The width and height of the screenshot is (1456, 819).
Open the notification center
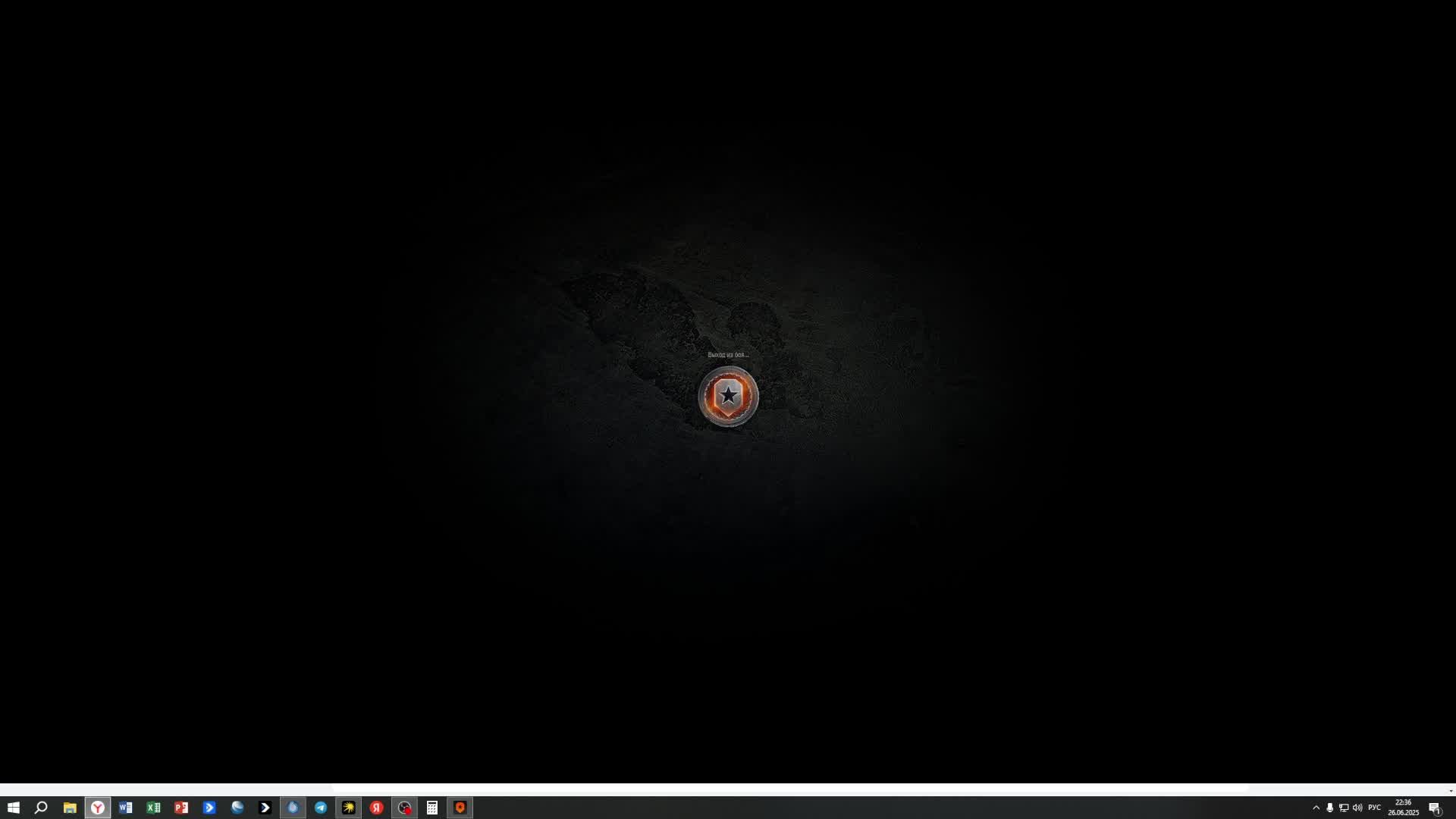tap(1435, 808)
